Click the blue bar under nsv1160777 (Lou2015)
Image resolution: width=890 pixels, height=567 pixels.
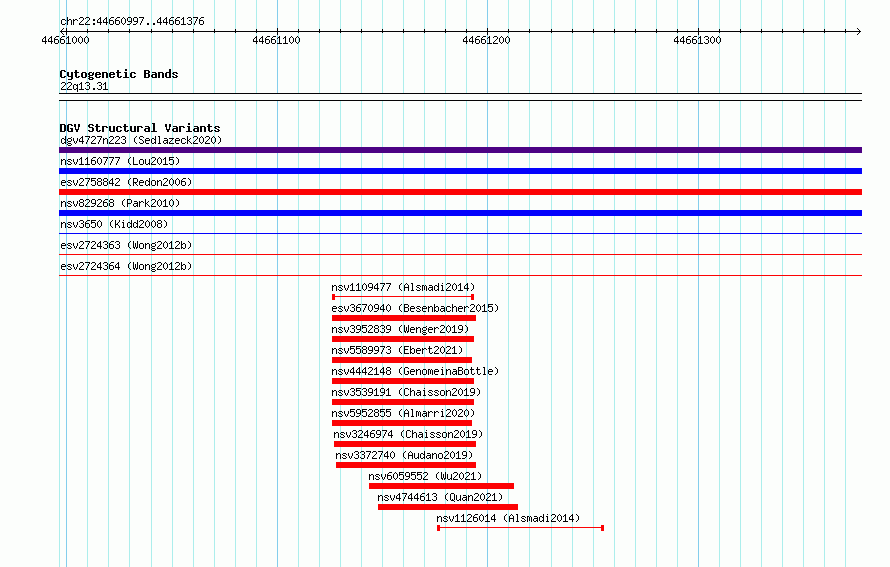[460, 171]
